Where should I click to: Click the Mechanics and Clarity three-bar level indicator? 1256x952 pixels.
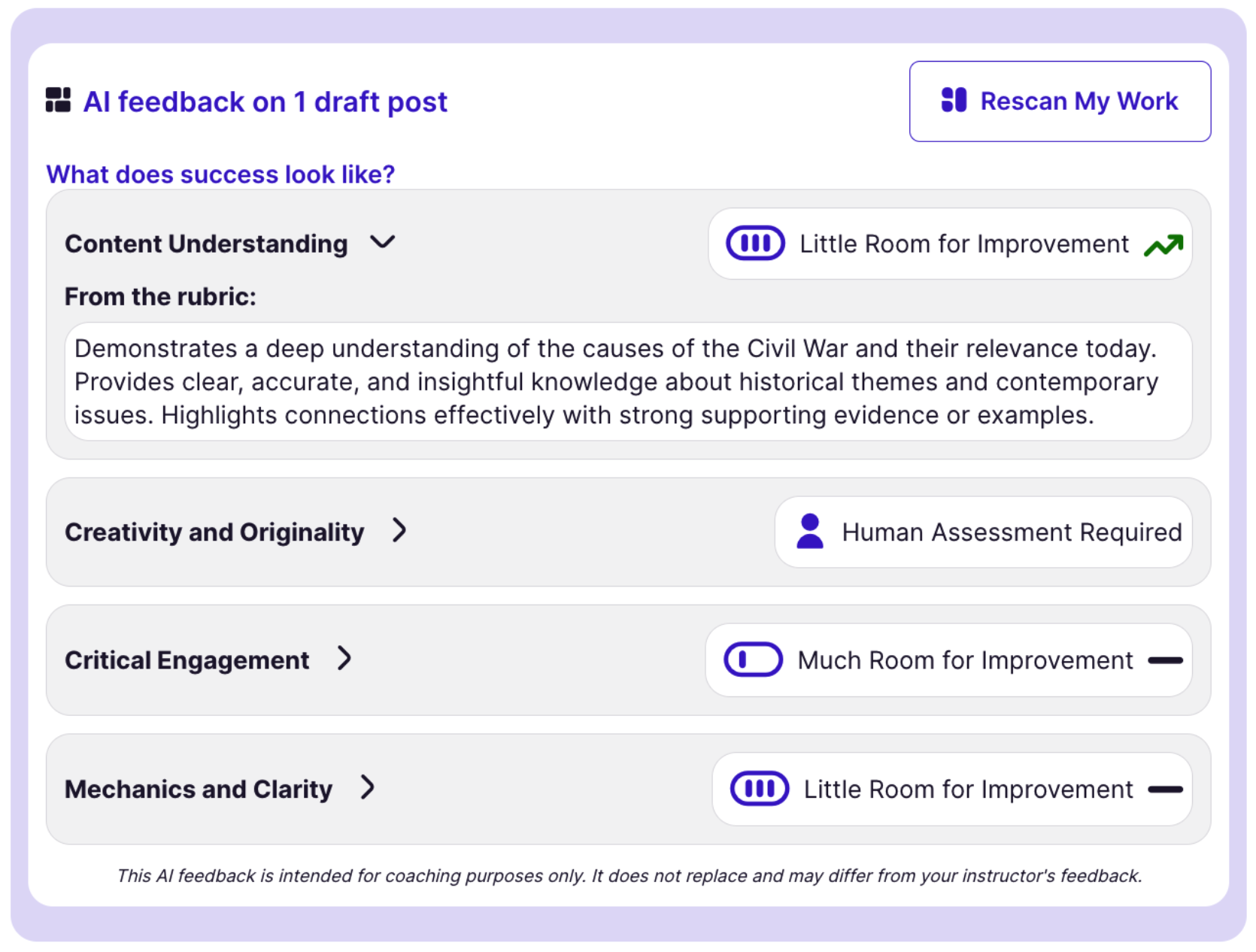[x=759, y=789]
